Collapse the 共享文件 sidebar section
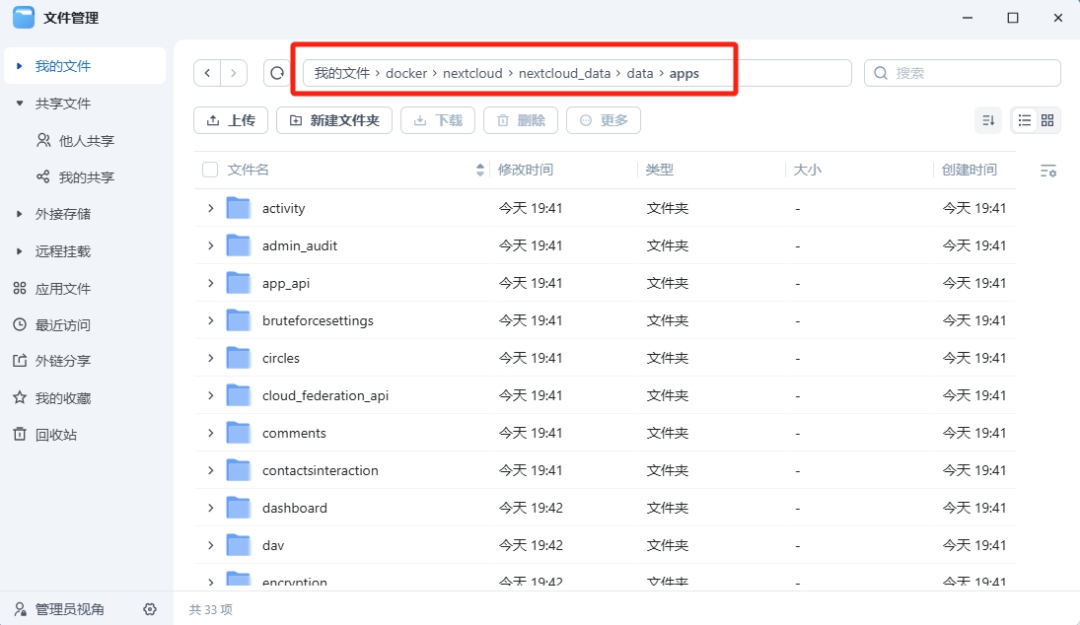Image resolution: width=1080 pixels, height=625 pixels. click(x=19, y=103)
